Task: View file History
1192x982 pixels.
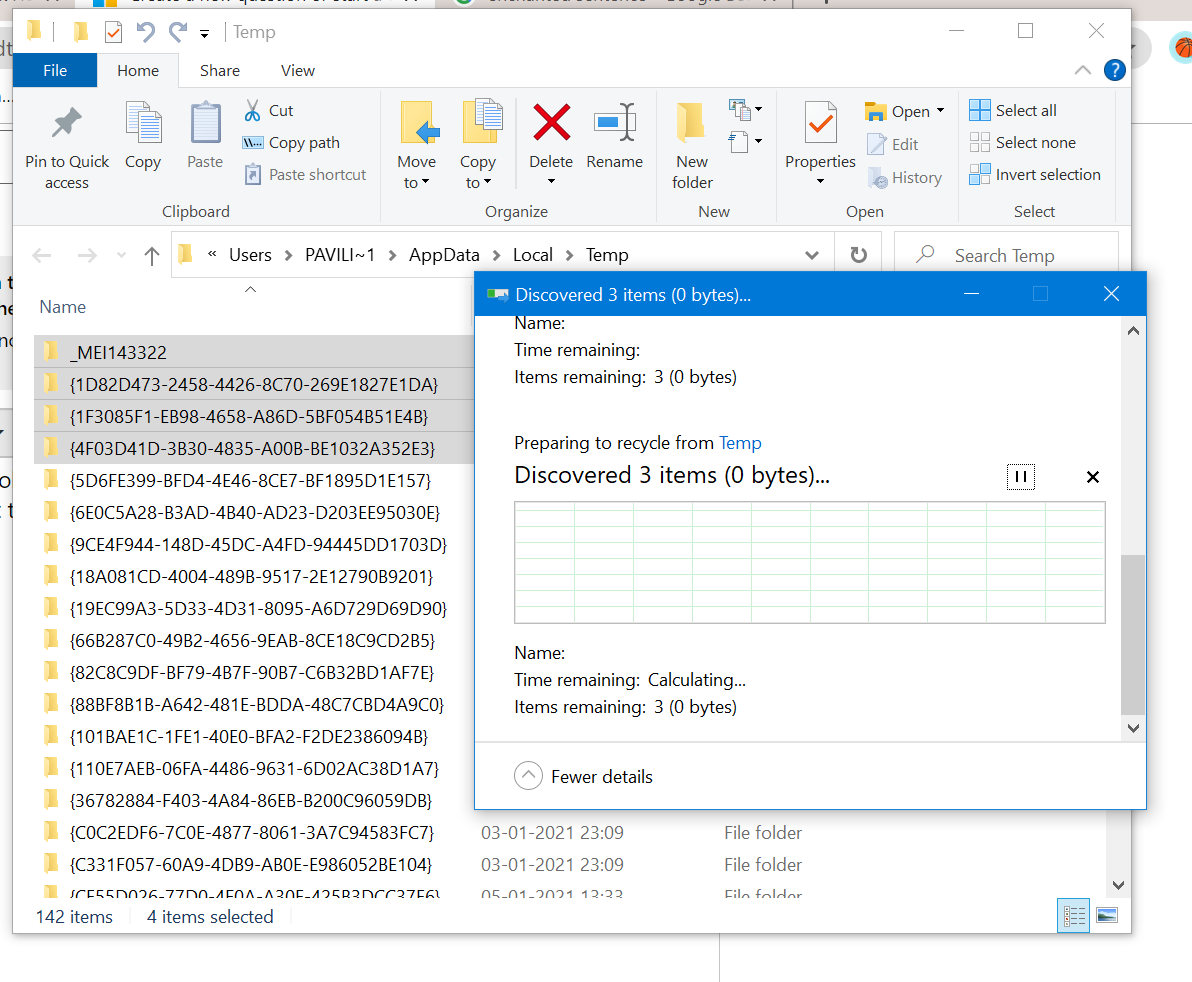Action: (905, 178)
